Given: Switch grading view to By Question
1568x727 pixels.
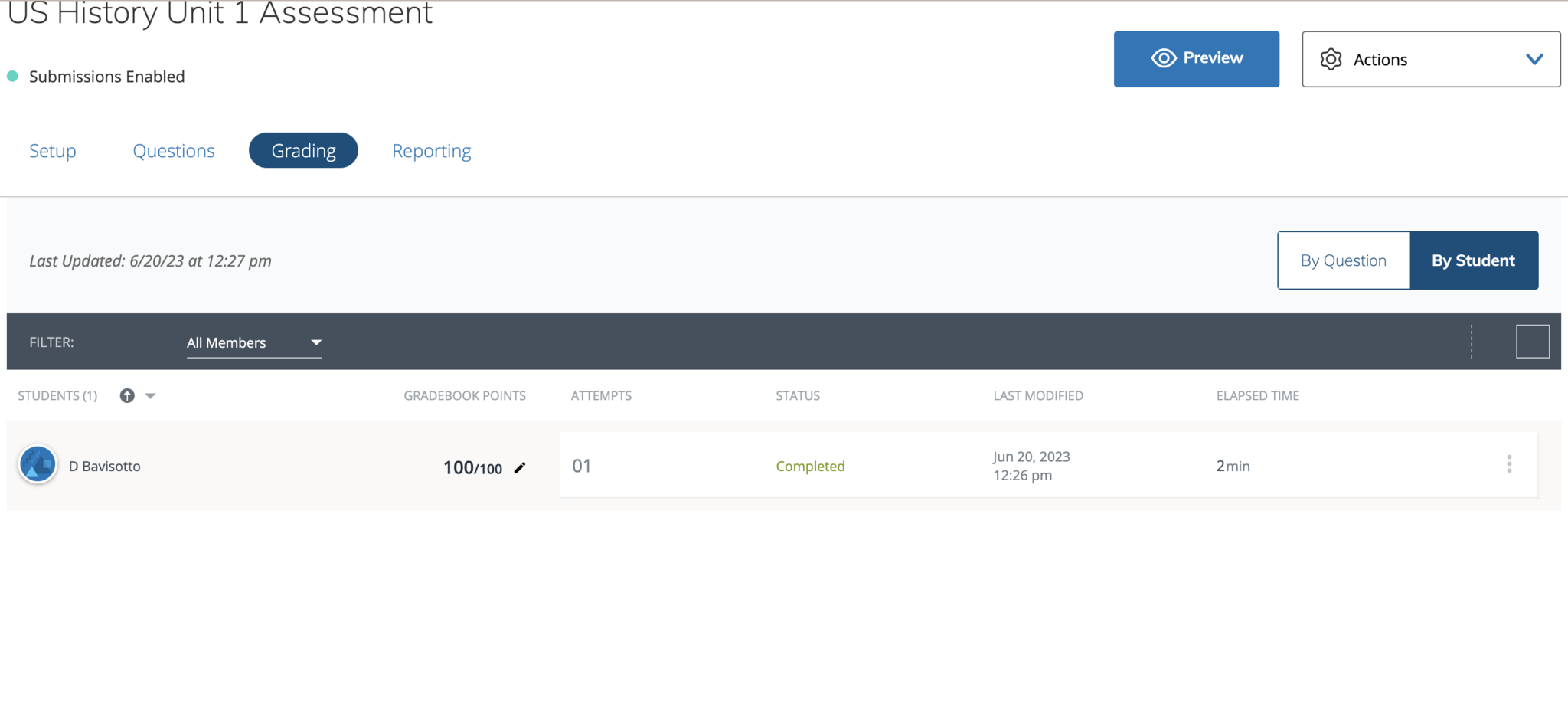Looking at the screenshot, I should pos(1343,260).
